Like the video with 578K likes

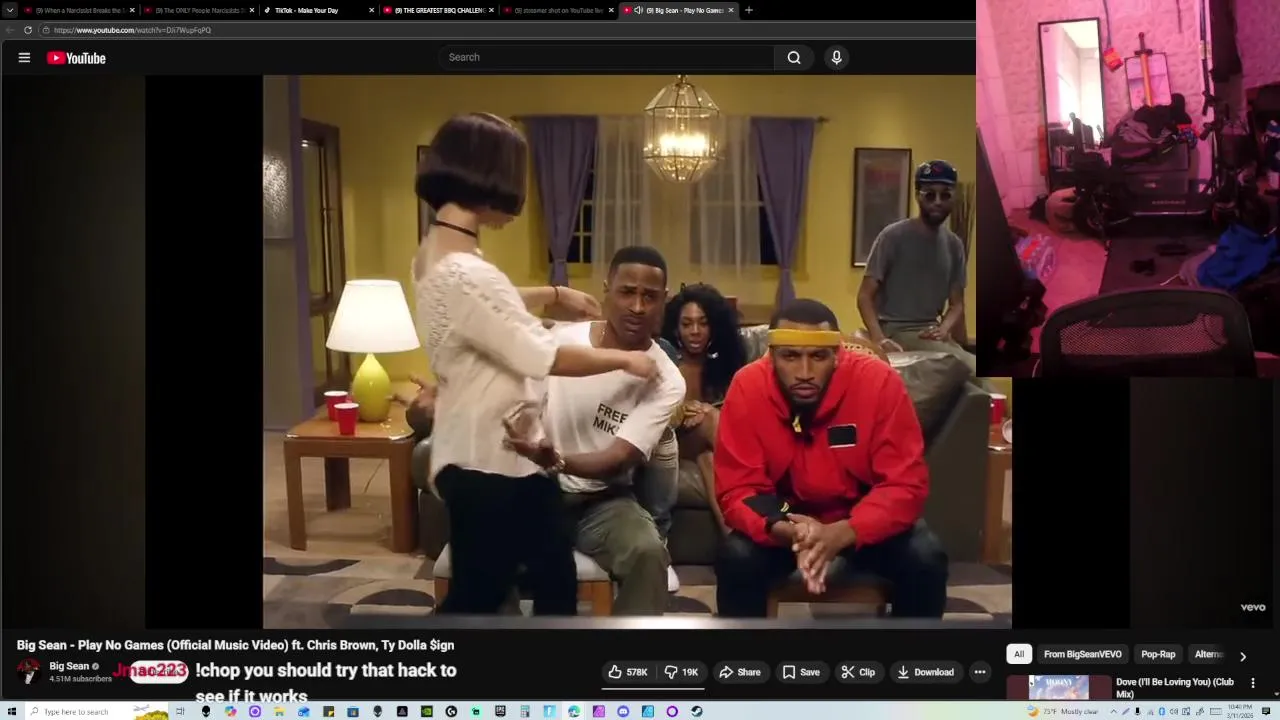[x=628, y=672]
